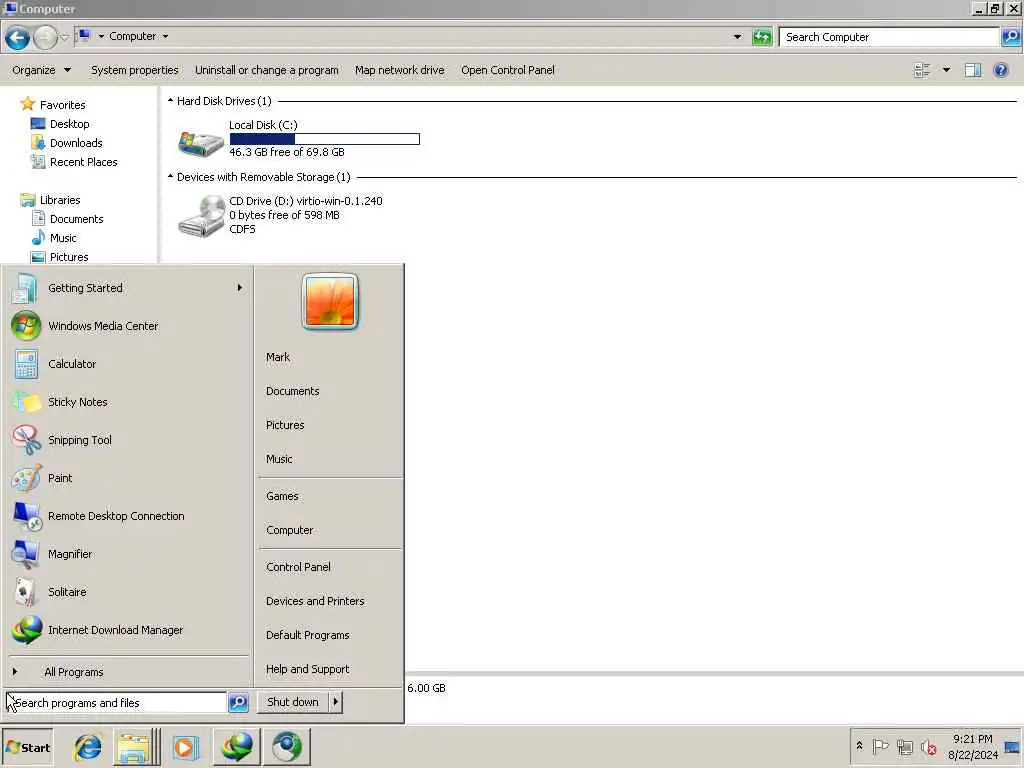This screenshot has width=1024, height=768.
Task: Select the Local Disk (C:) drive icon
Action: click(200, 142)
